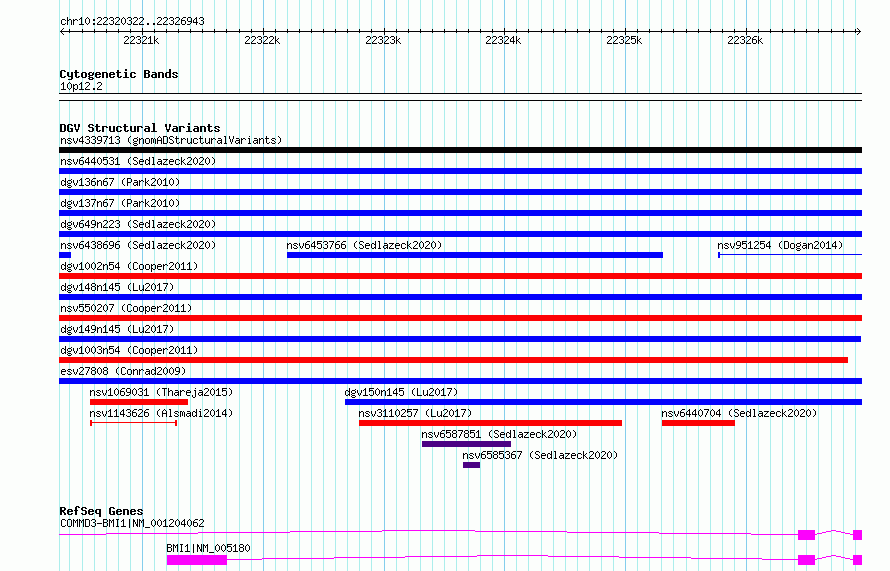This screenshot has width=890, height=571.
Task: Open nsv1143626 (Alsmadi2014) variant
Action: (161, 413)
